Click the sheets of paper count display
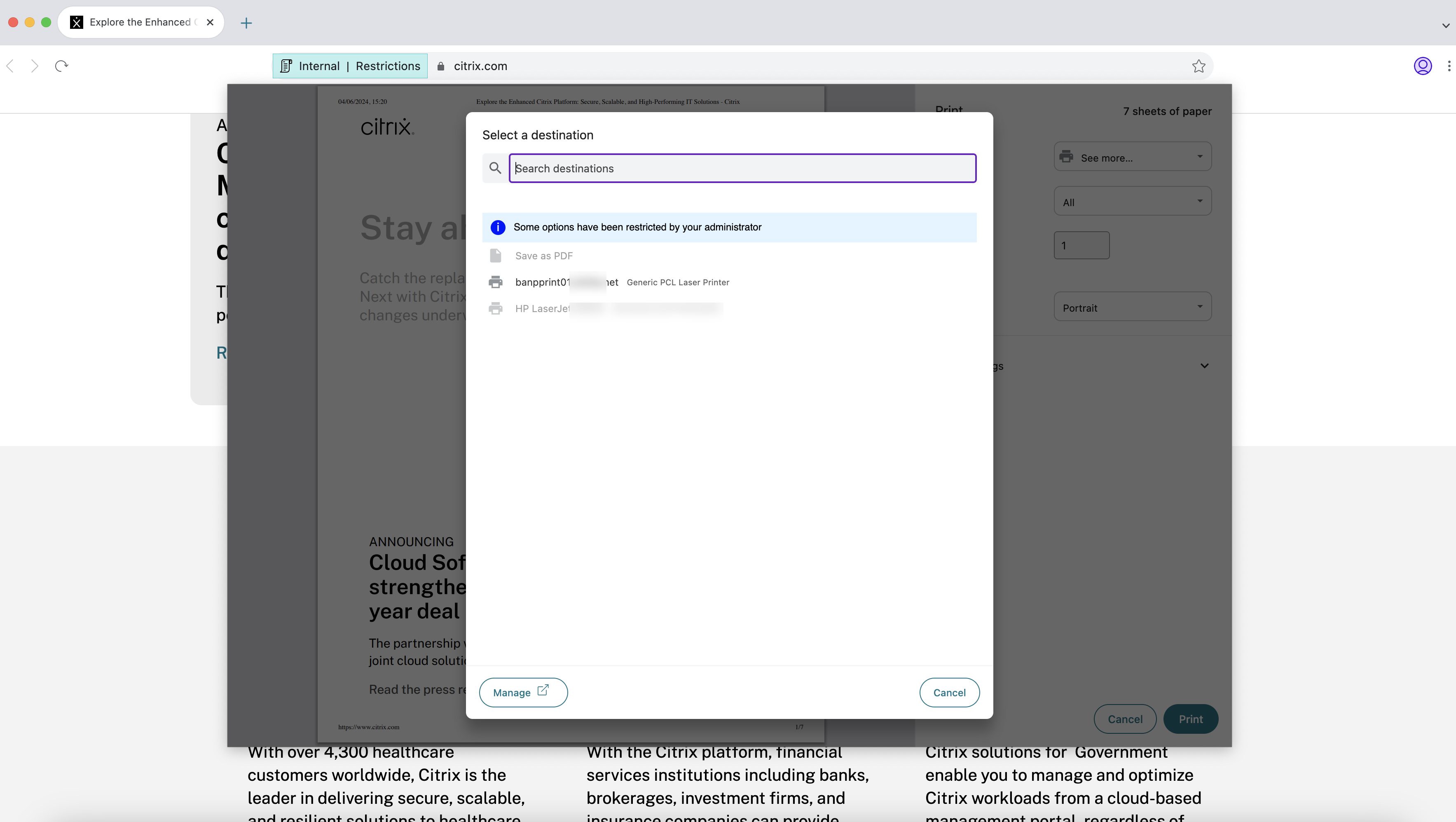The width and height of the screenshot is (1456, 822). pyautogui.click(x=1166, y=111)
